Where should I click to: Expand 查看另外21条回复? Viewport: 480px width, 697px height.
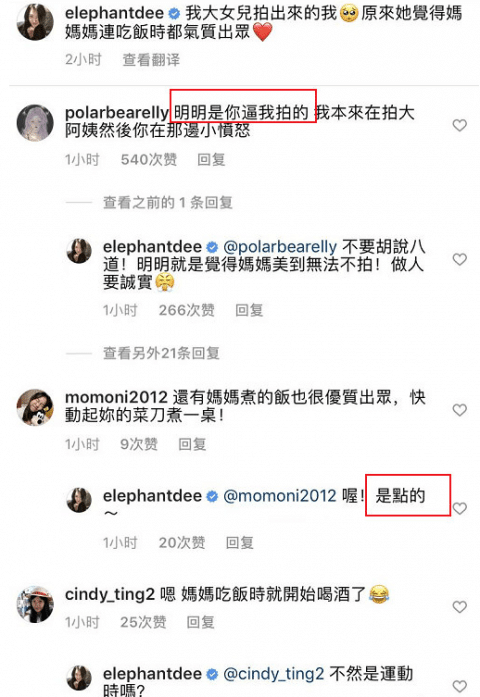click(161, 353)
